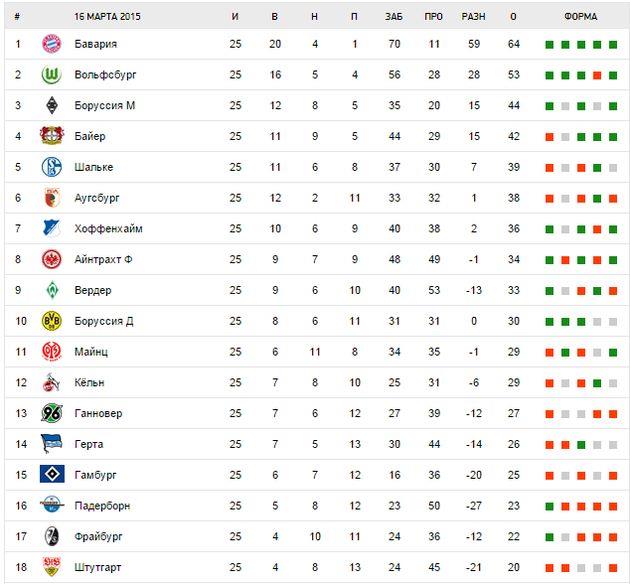Click the Bayer Leverkusen club crest
This screenshot has width=630, height=584.
(51, 136)
